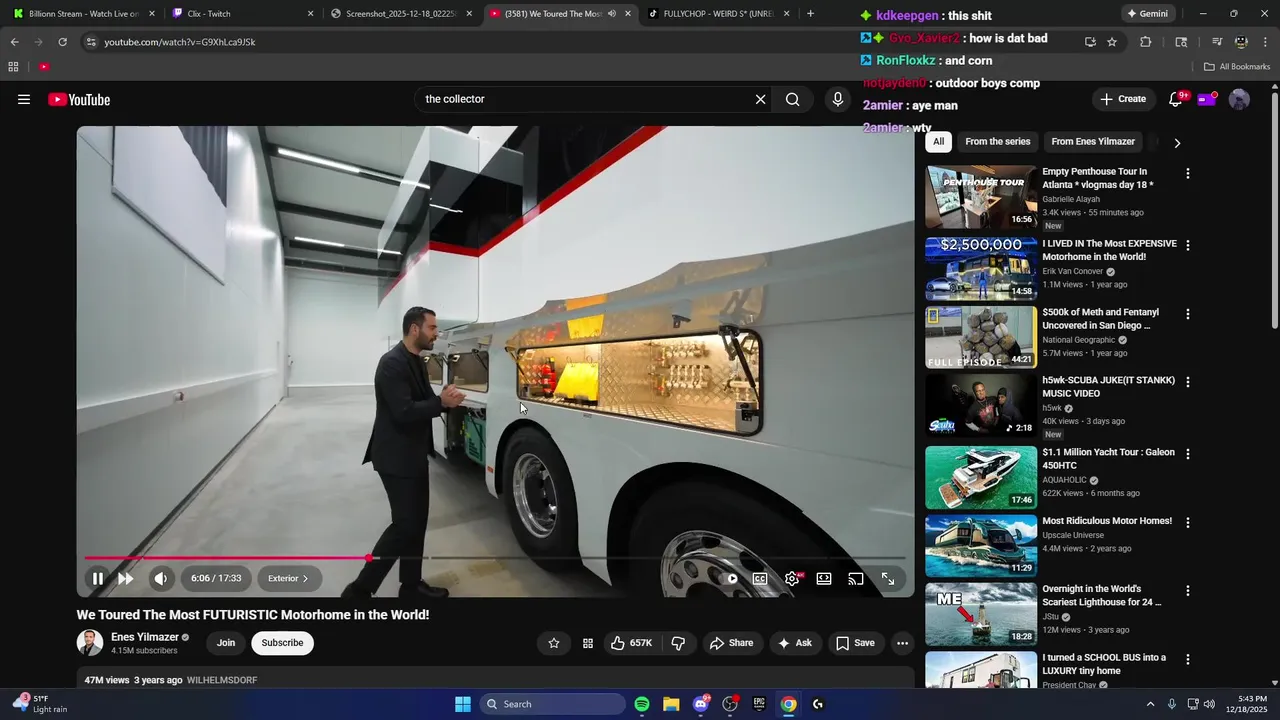Join the Enes Yilmazer channel membership
The width and height of the screenshot is (1280, 720).
pyautogui.click(x=226, y=643)
